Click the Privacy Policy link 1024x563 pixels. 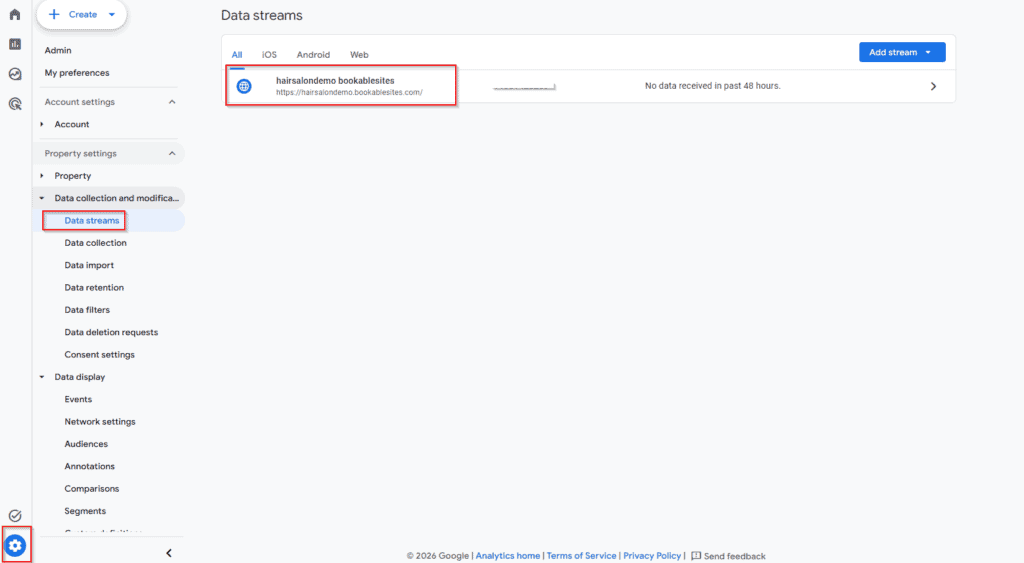pyautogui.click(x=652, y=556)
